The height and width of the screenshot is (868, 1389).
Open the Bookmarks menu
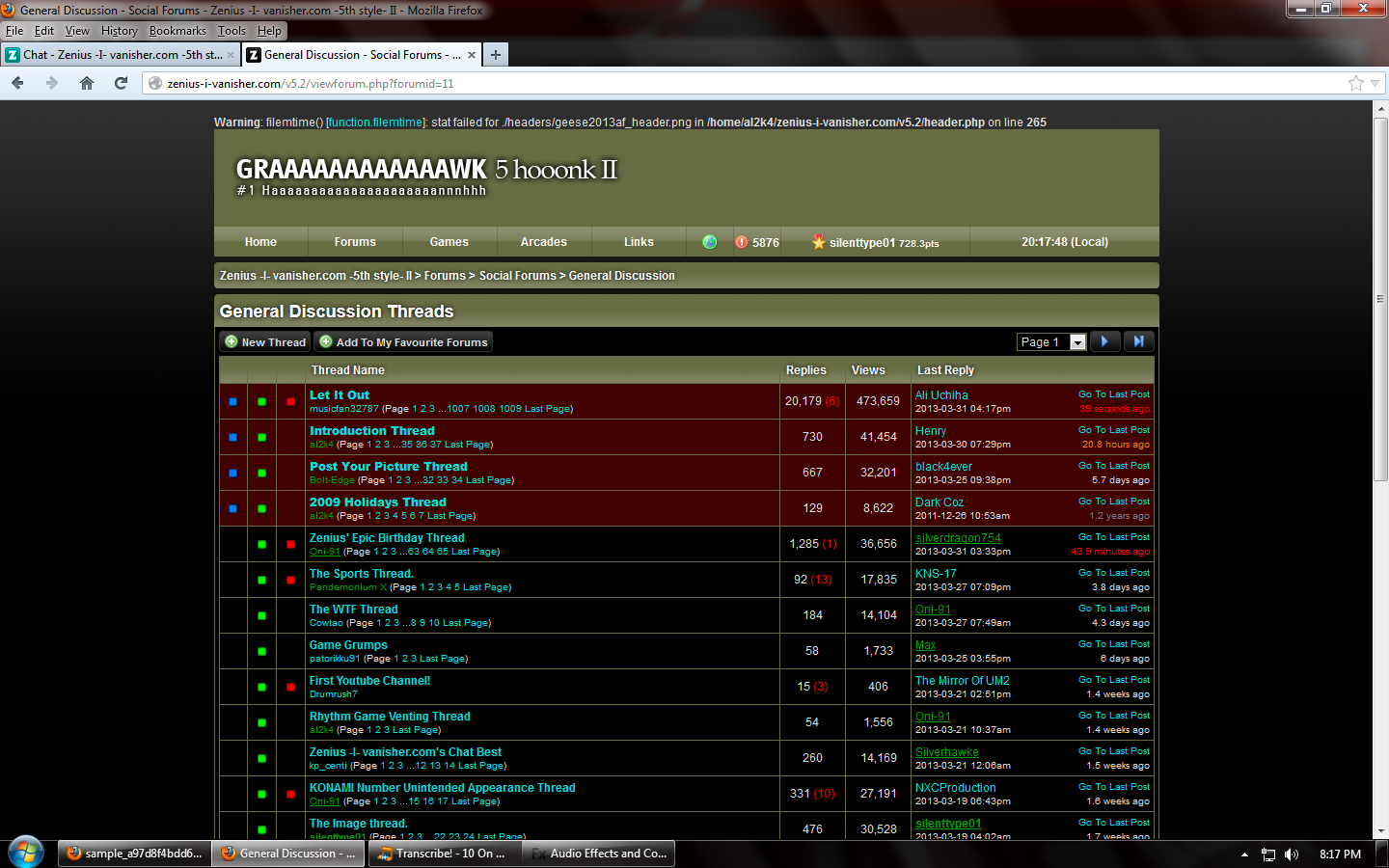tap(177, 31)
